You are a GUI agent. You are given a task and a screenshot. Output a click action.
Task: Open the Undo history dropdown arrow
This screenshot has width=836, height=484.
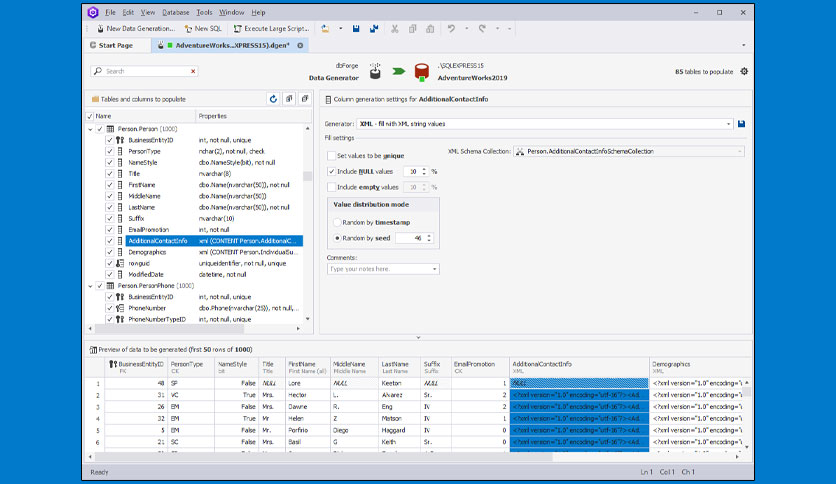pyautogui.click(x=467, y=29)
